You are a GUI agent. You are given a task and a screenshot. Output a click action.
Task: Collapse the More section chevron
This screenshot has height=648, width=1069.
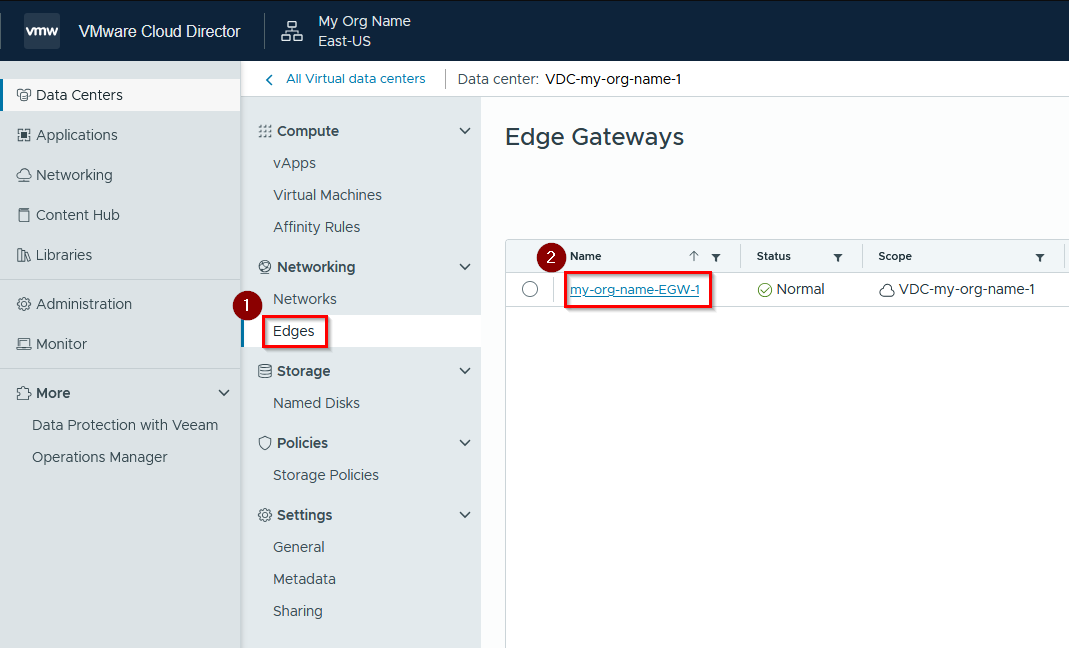224,393
